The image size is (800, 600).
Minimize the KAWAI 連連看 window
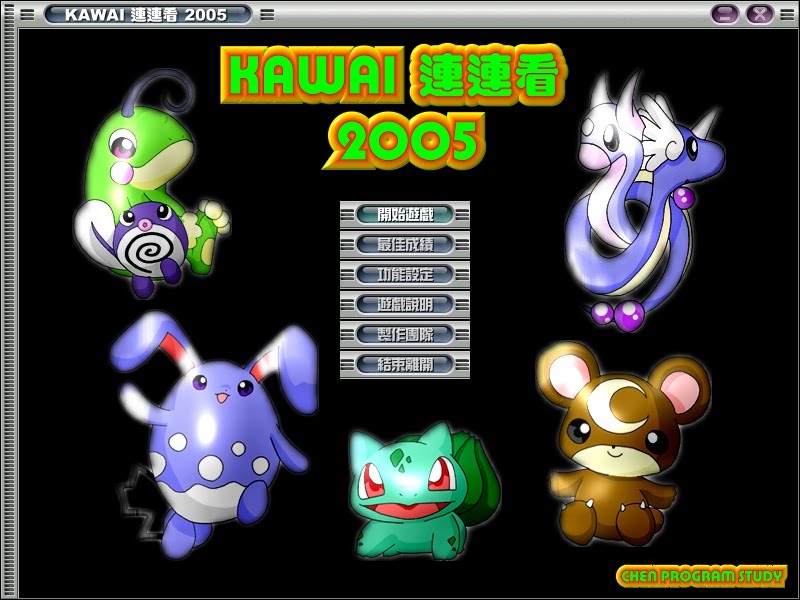(x=724, y=14)
